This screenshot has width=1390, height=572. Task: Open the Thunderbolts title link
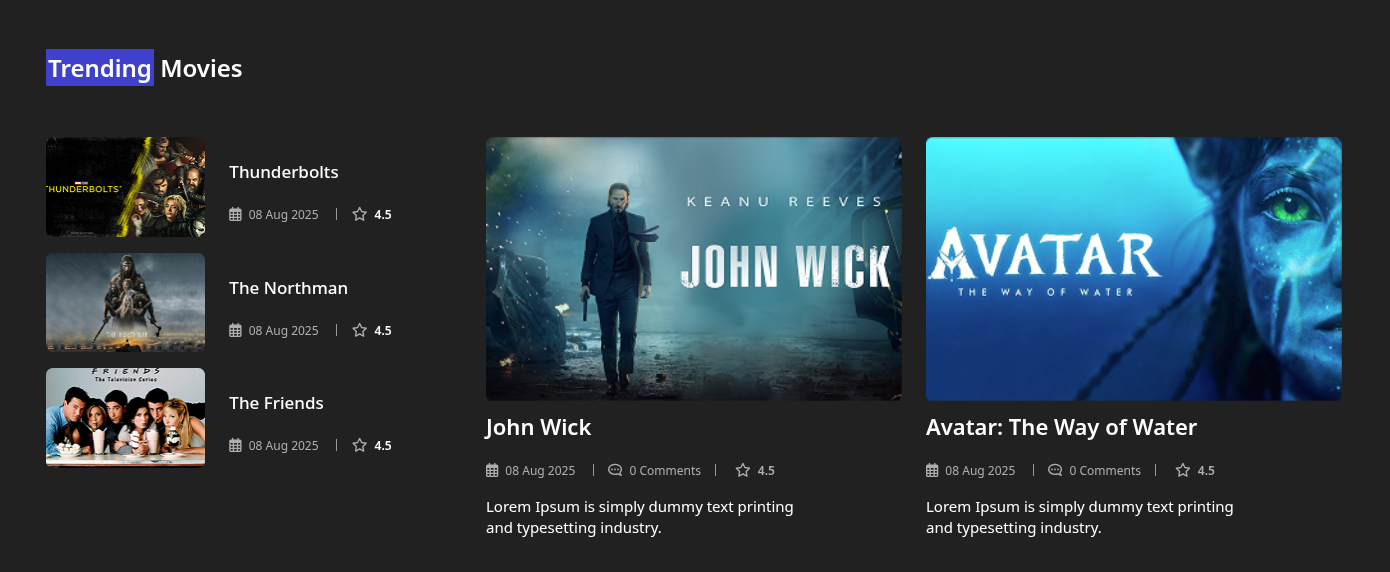[284, 172]
